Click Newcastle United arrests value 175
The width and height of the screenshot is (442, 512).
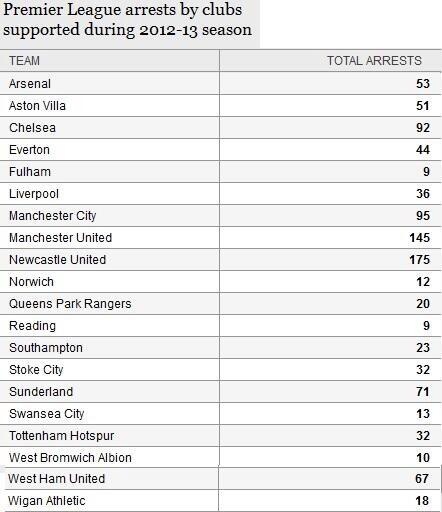(x=420, y=260)
